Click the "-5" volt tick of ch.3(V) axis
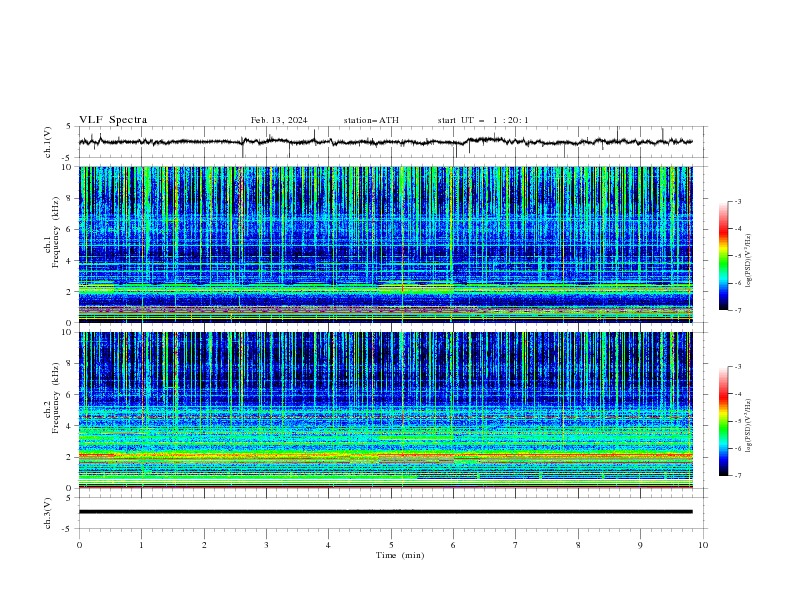 (x=68, y=529)
